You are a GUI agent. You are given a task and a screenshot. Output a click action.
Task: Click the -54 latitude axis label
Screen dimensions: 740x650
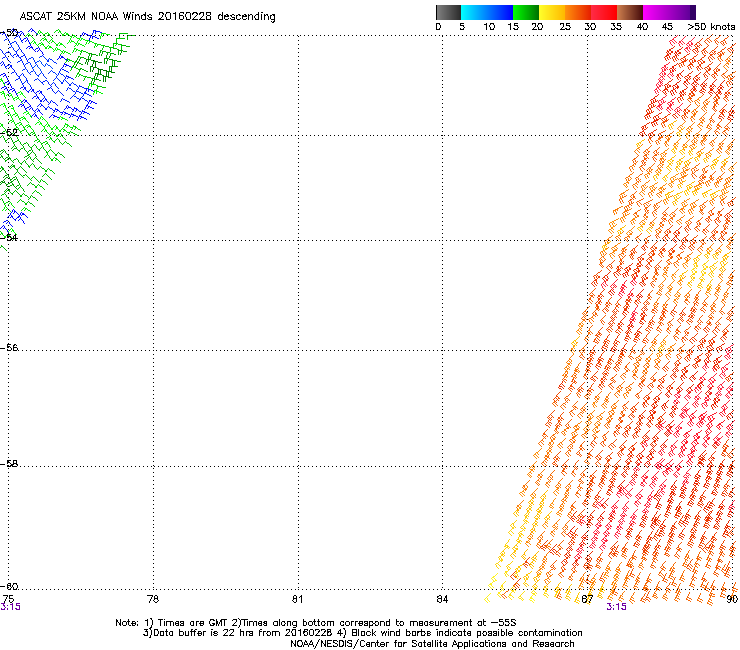[x=9, y=237]
